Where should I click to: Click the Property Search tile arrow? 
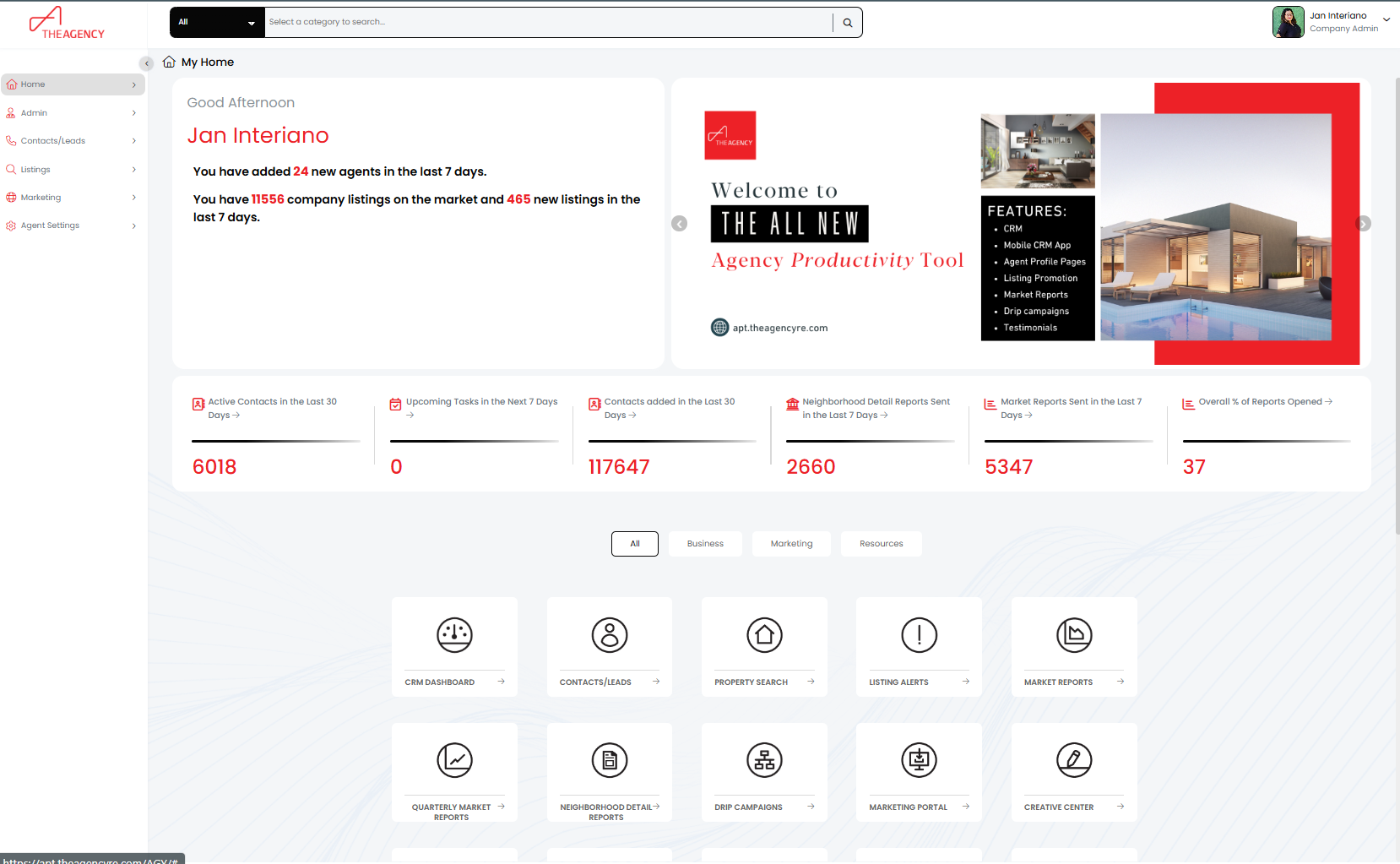pyautogui.click(x=811, y=682)
